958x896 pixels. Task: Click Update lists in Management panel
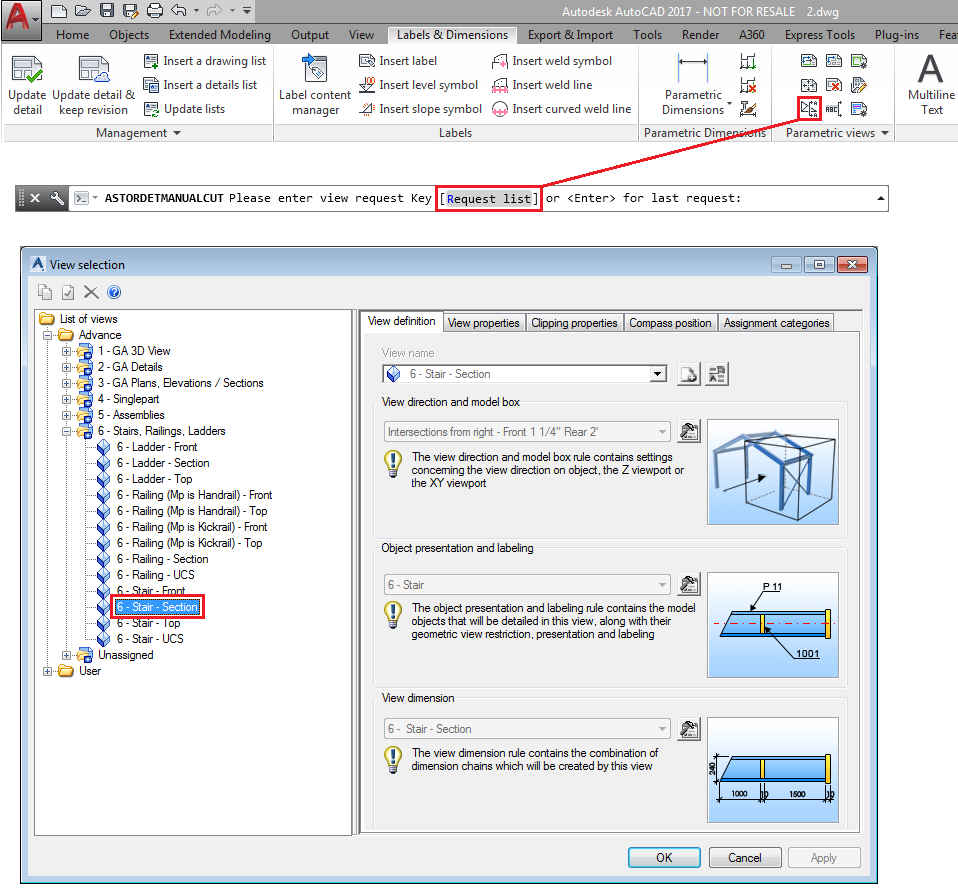pyautogui.click(x=185, y=109)
